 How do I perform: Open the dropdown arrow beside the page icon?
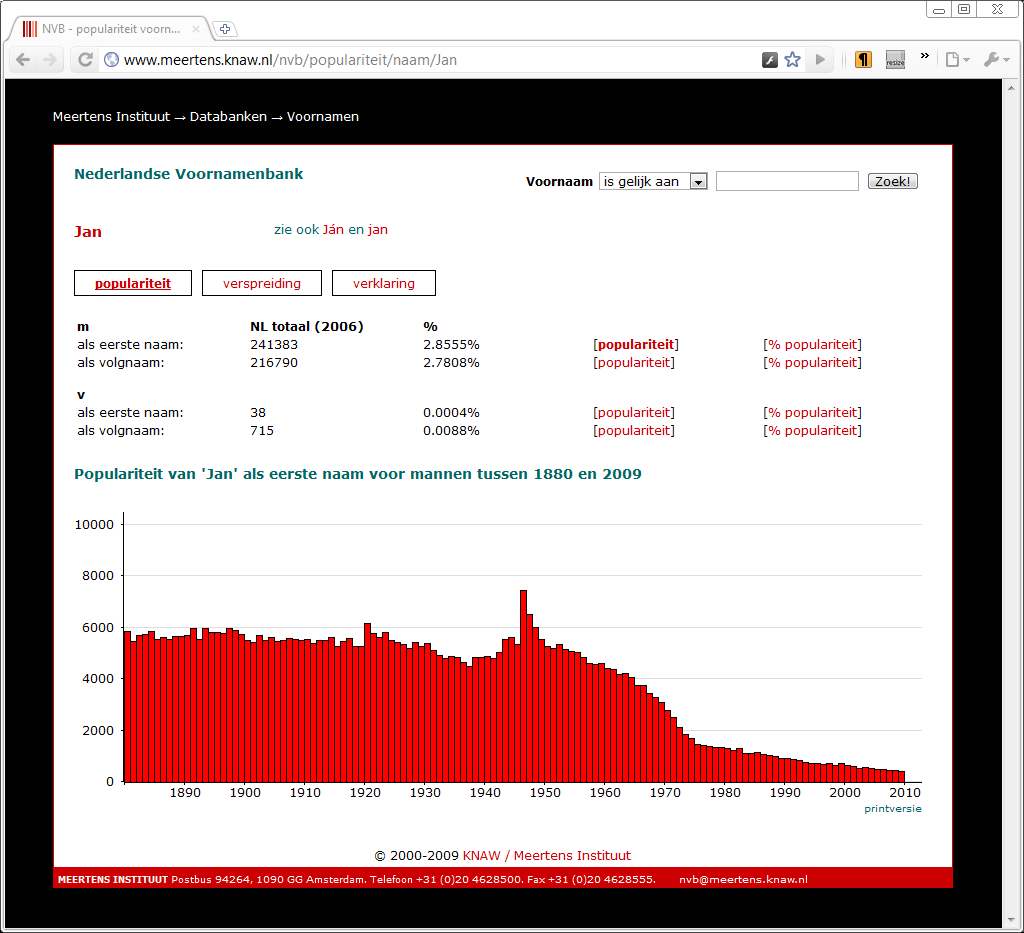point(965,60)
